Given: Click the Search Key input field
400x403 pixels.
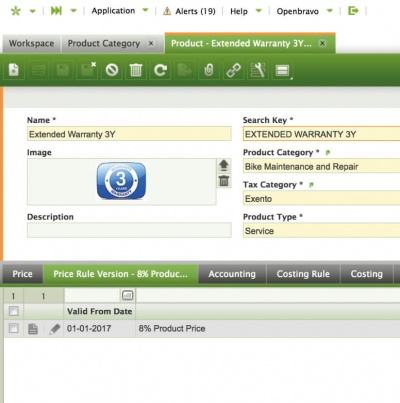Looking at the screenshot, I should [x=321, y=134].
